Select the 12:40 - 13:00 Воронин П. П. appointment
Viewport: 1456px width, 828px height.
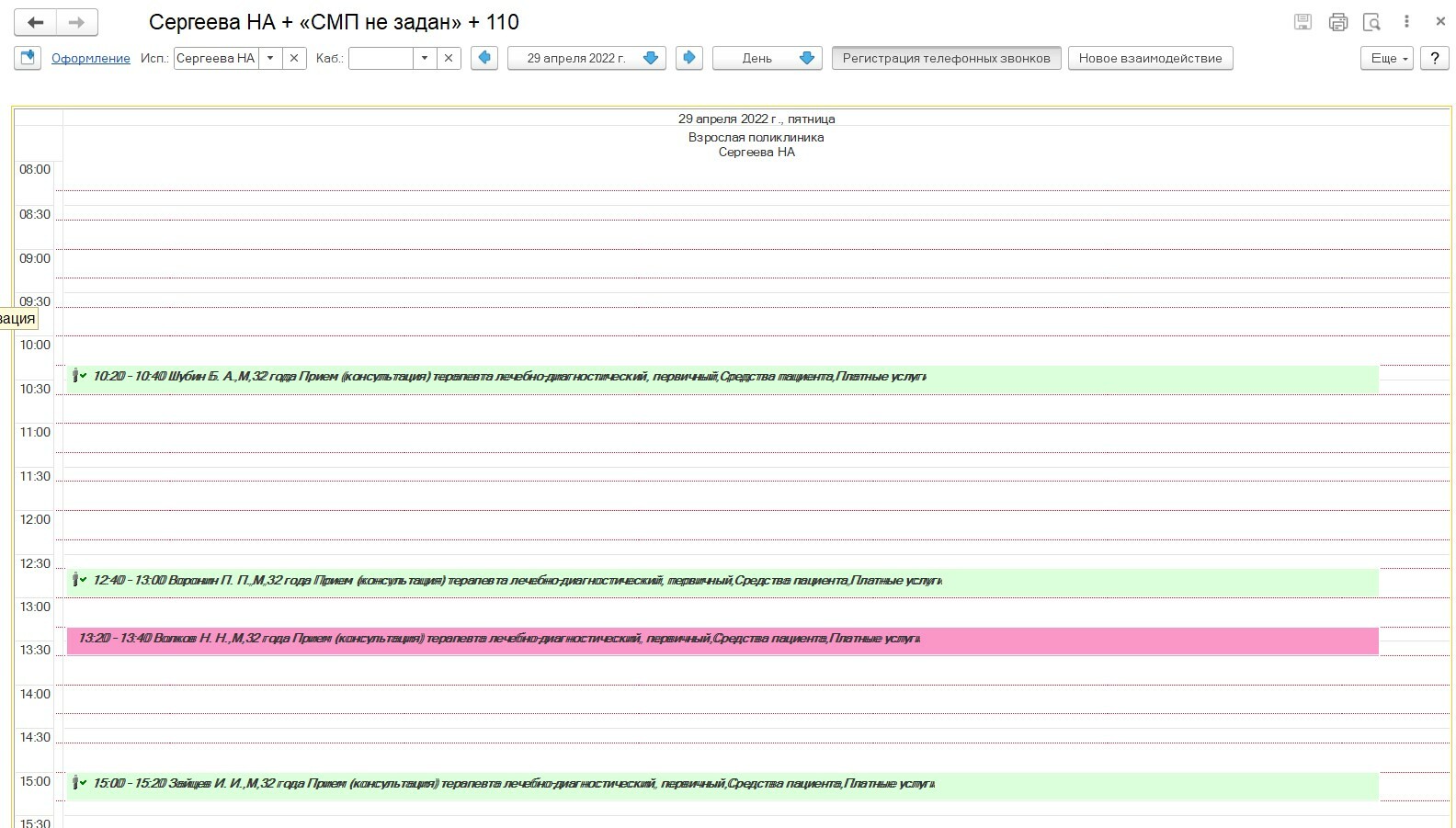pyautogui.click(x=722, y=583)
